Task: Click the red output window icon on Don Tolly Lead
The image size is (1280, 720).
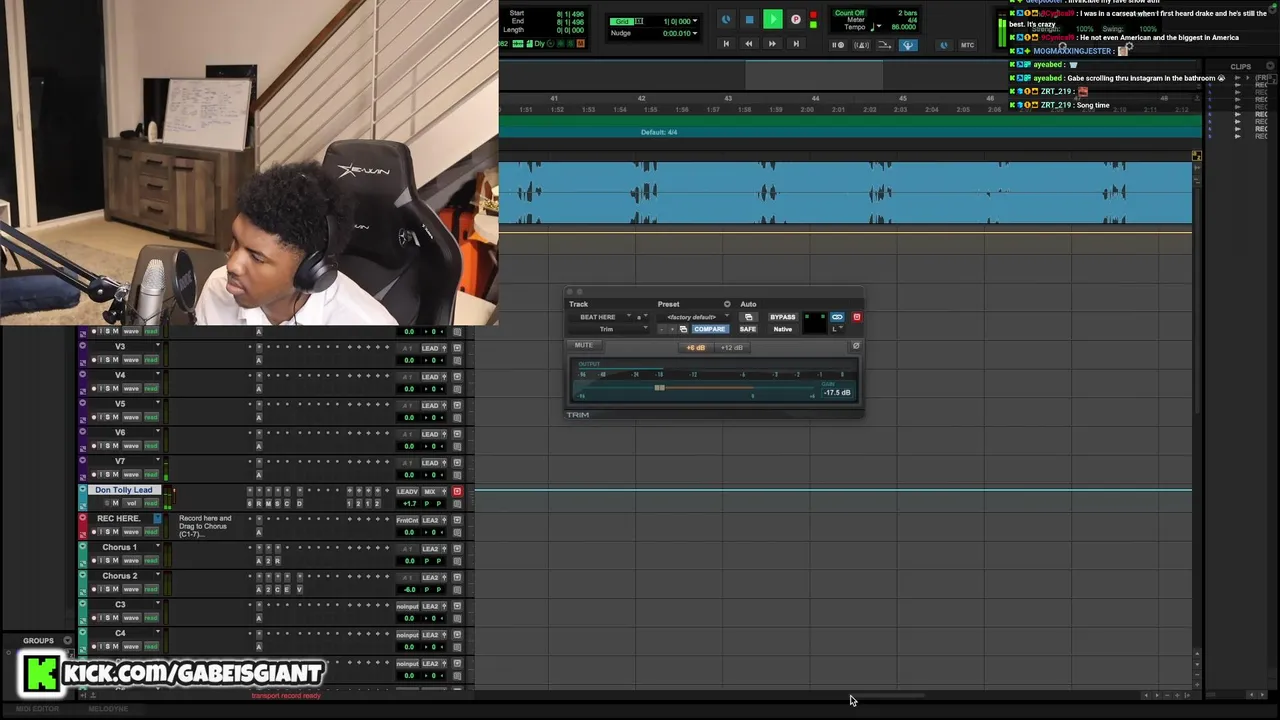Action: point(457,491)
